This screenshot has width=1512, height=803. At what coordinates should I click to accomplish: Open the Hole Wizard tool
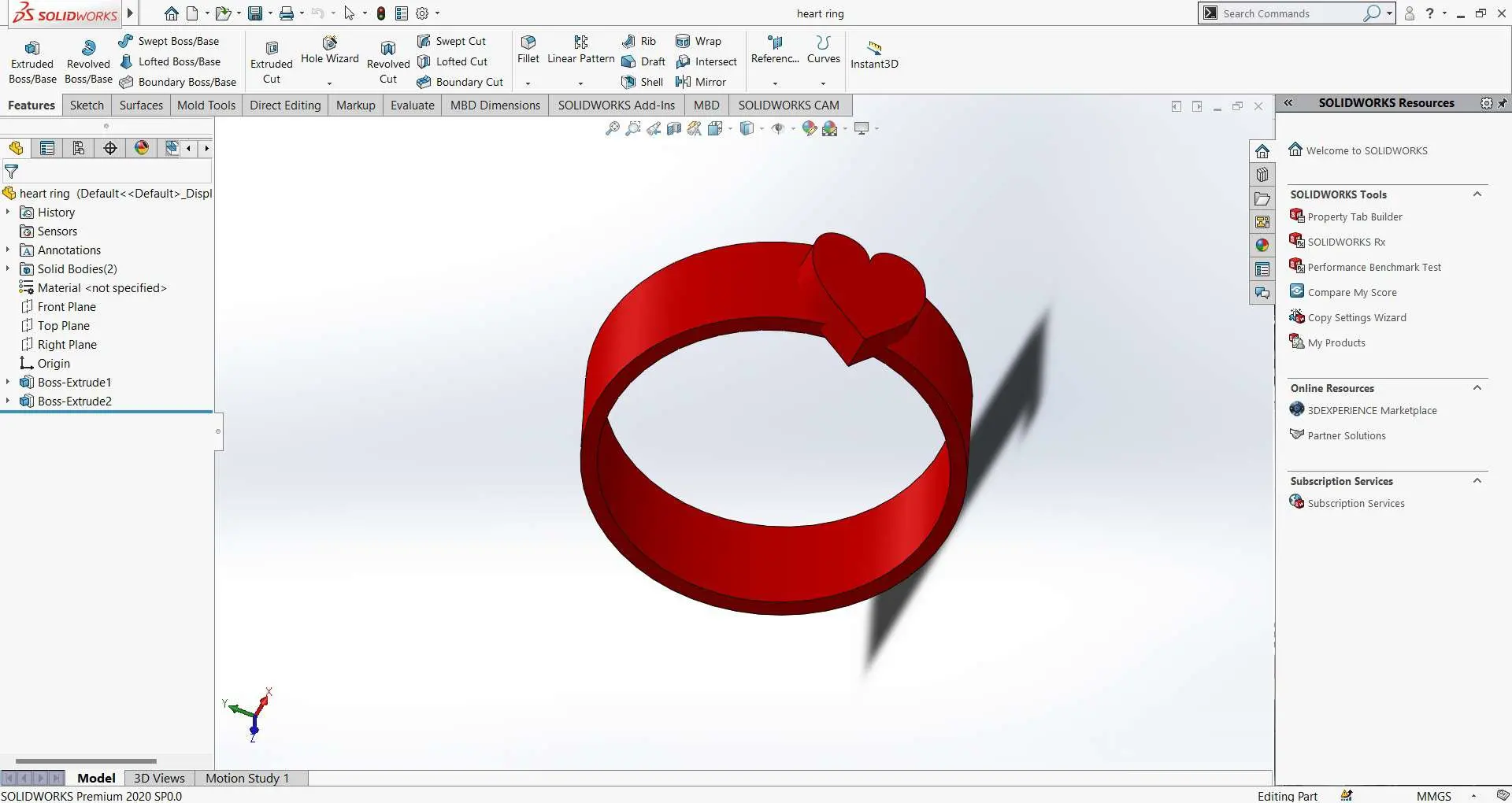pos(329,50)
